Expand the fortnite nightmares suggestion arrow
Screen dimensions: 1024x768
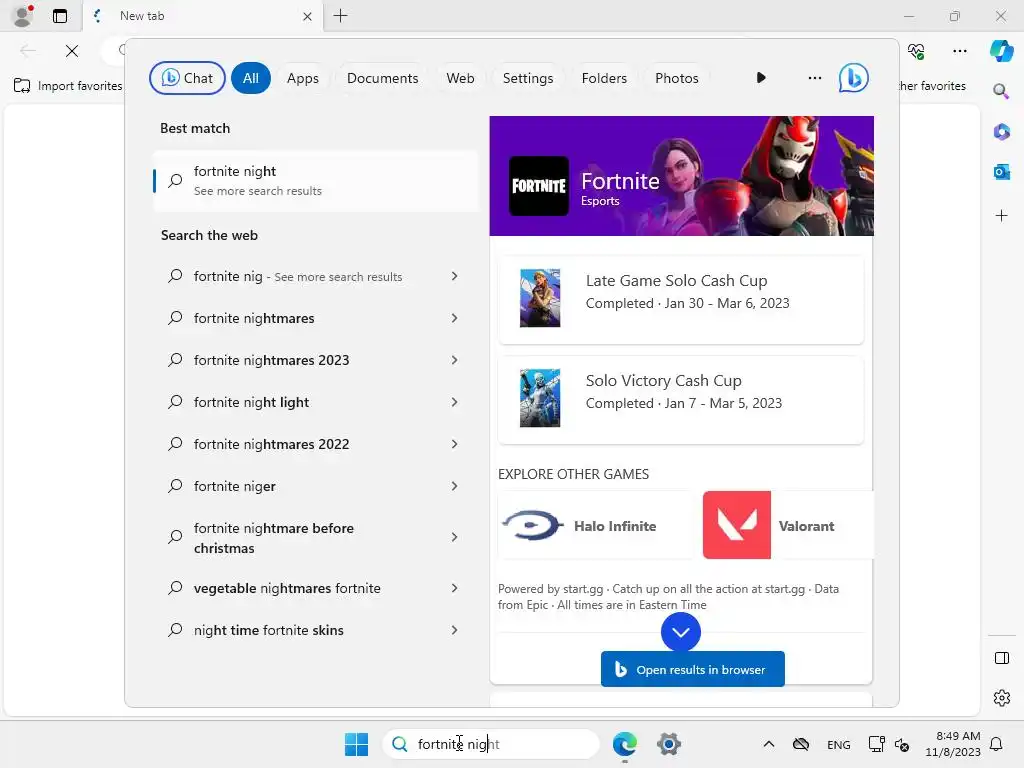pyautogui.click(x=455, y=318)
